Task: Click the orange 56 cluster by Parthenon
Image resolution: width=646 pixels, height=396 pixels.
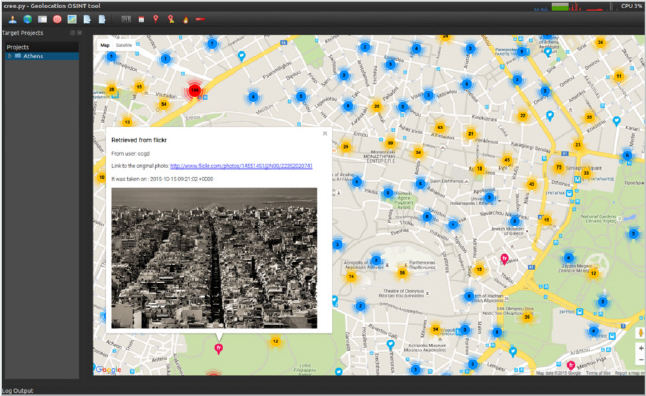Action: tap(403, 273)
